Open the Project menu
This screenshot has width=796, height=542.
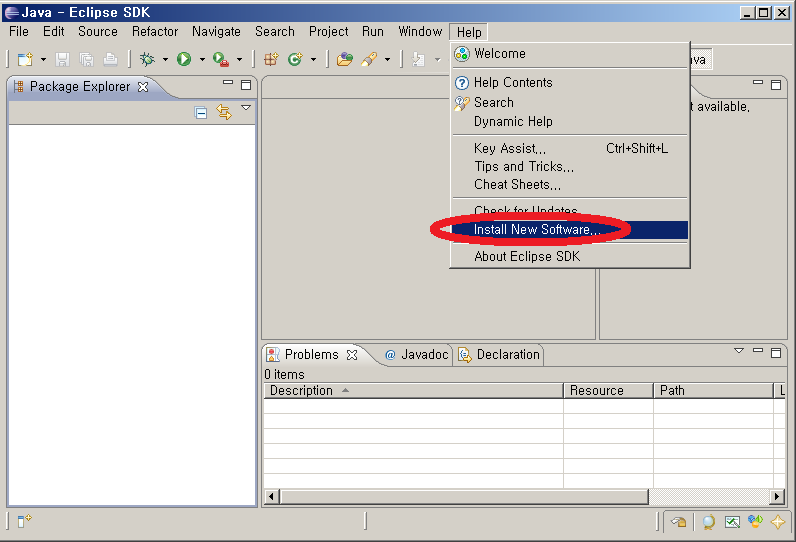[x=328, y=31]
